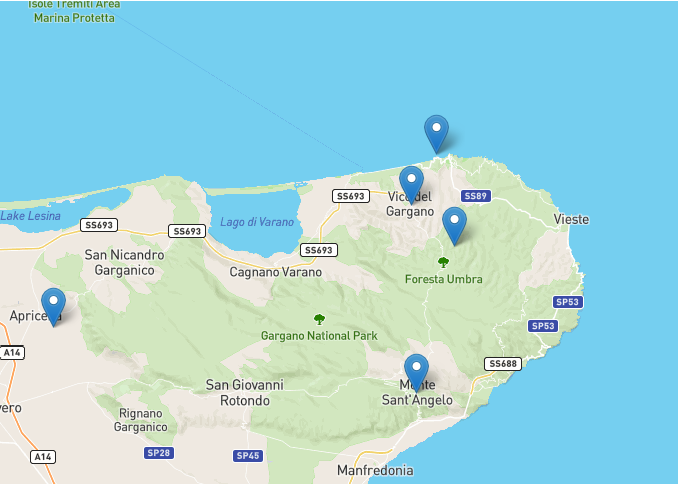Image resolution: width=678 pixels, height=484 pixels.
Task: Click the Foresta Umbra tree icon
Action: click(x=443, y=262)
